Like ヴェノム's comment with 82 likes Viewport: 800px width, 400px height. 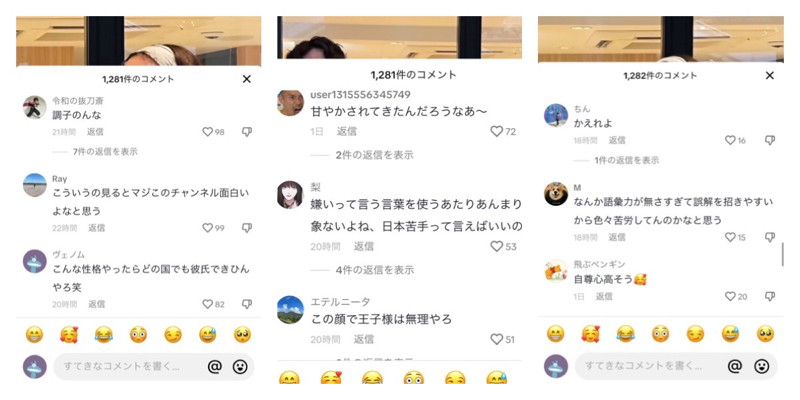[x=208, y=304]
